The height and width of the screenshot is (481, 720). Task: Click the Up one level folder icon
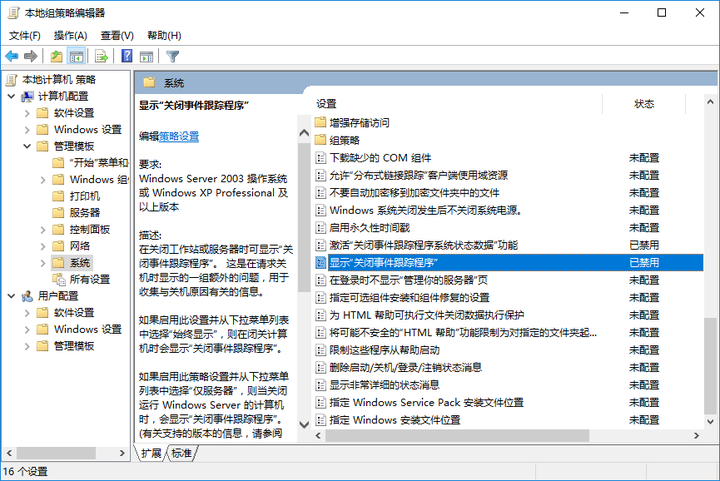pyautogui.click(x=56, y=56)
